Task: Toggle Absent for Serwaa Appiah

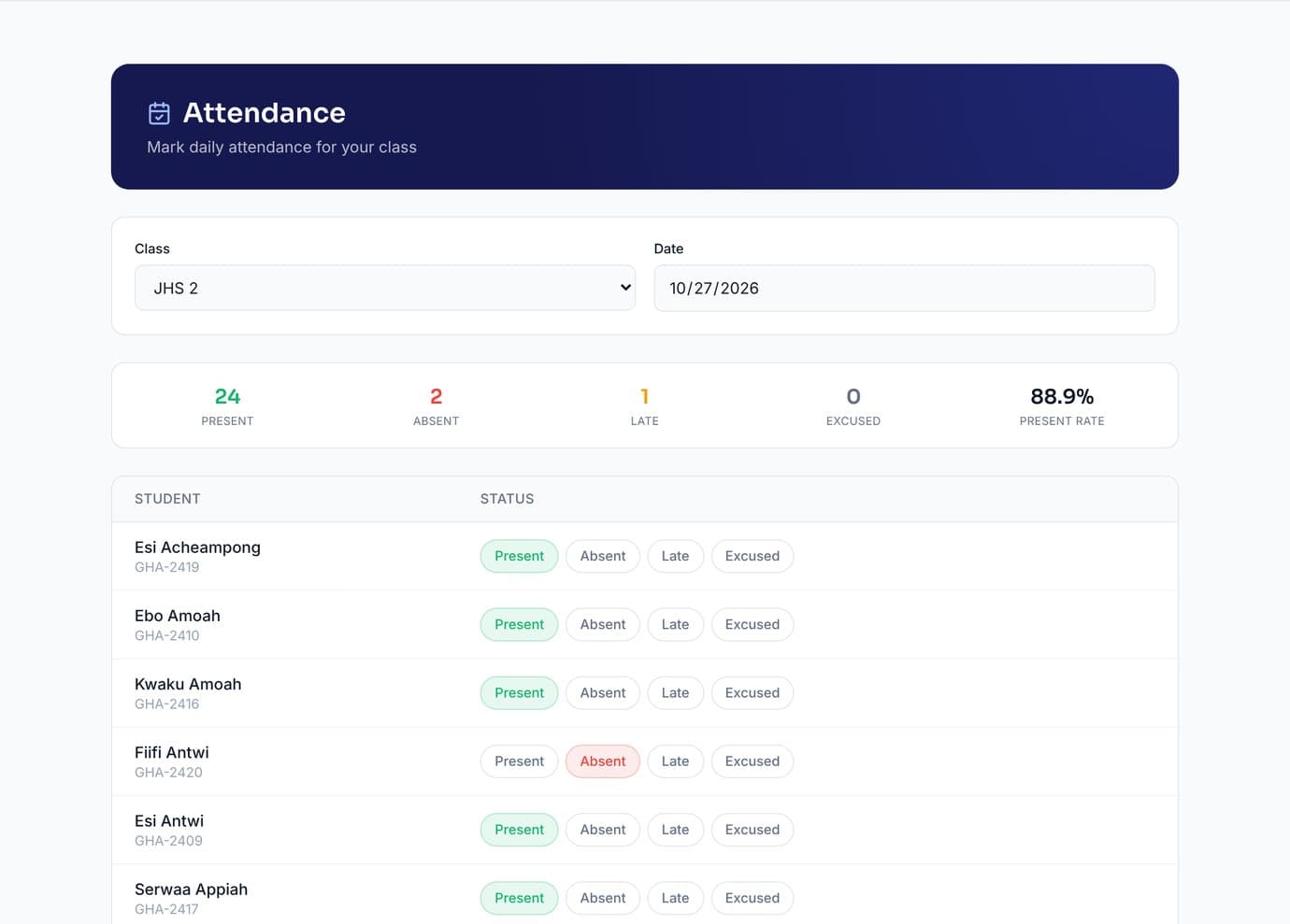Action: tap(603, 898)
